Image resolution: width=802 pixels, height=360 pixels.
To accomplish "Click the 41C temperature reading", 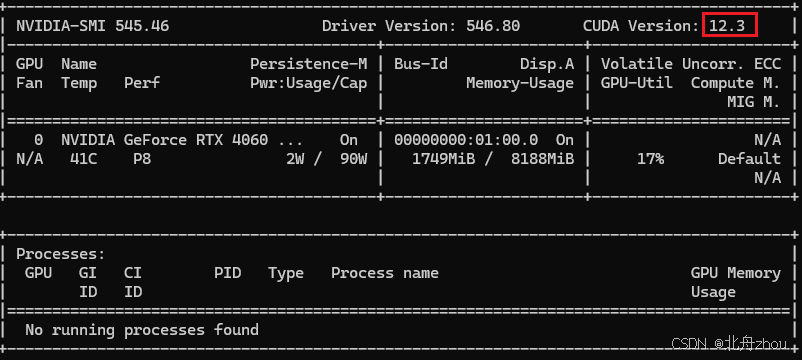I will tap(83, 159).
